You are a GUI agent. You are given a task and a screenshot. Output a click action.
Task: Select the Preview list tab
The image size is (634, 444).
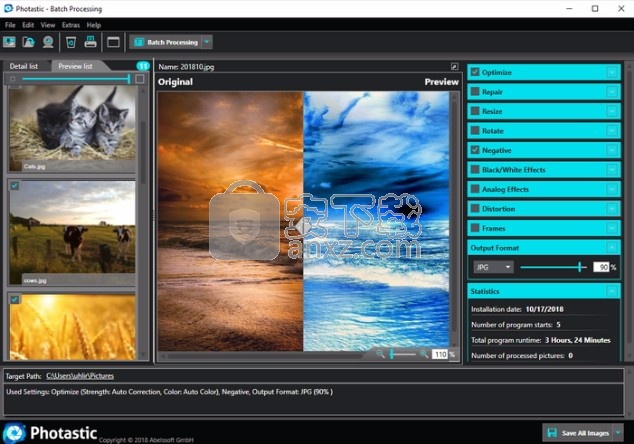click(75, 66)
